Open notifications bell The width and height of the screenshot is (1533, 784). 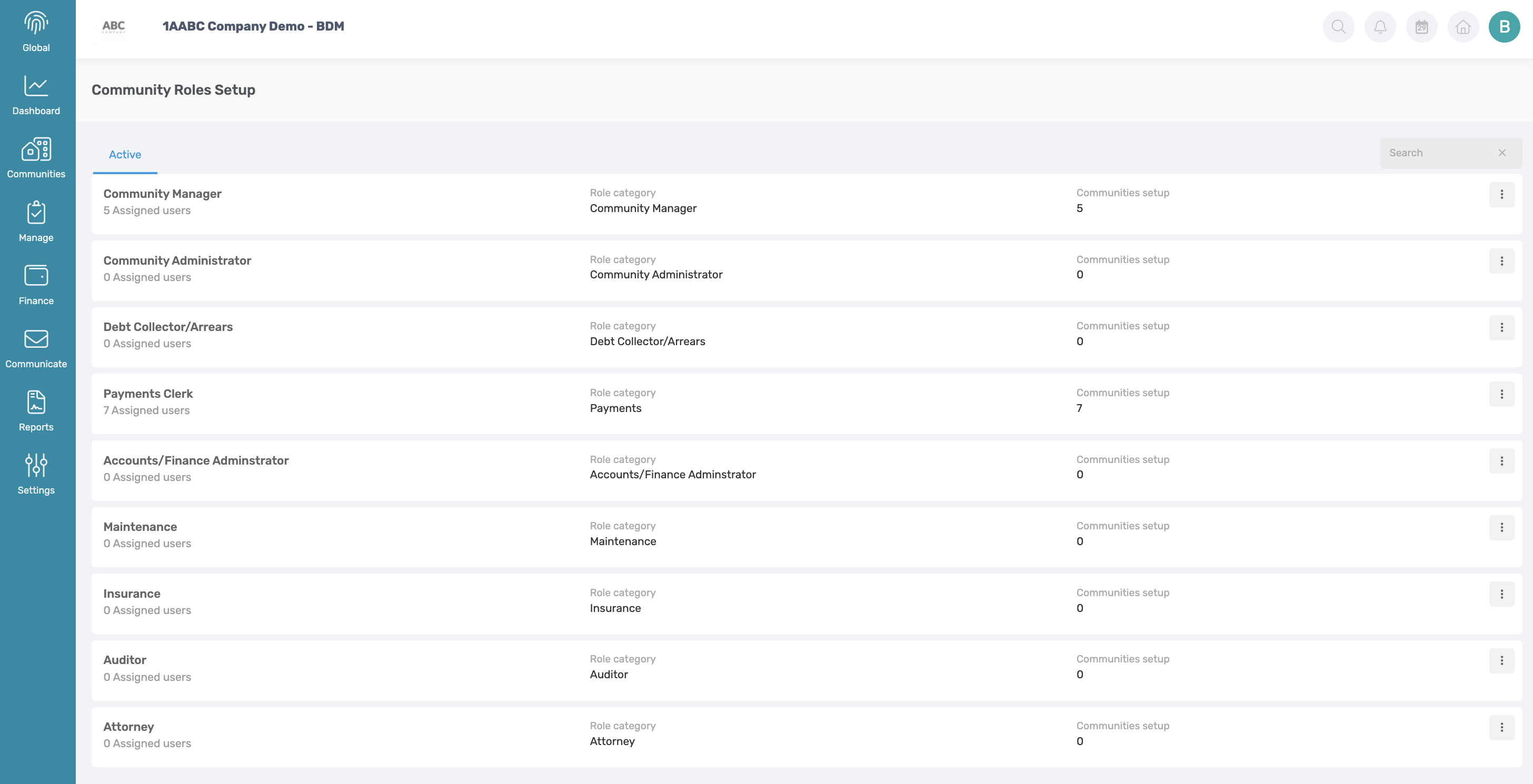tap(1380, 27)
